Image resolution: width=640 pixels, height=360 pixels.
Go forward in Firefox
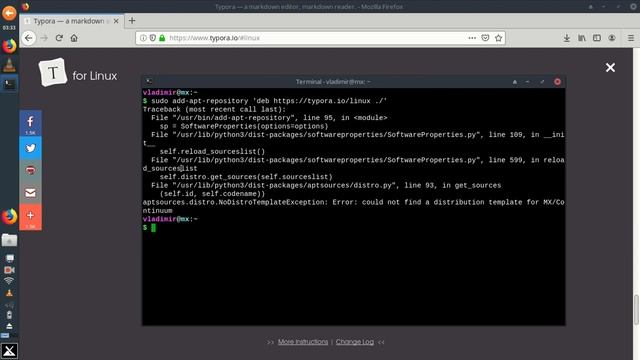[44, 38]
